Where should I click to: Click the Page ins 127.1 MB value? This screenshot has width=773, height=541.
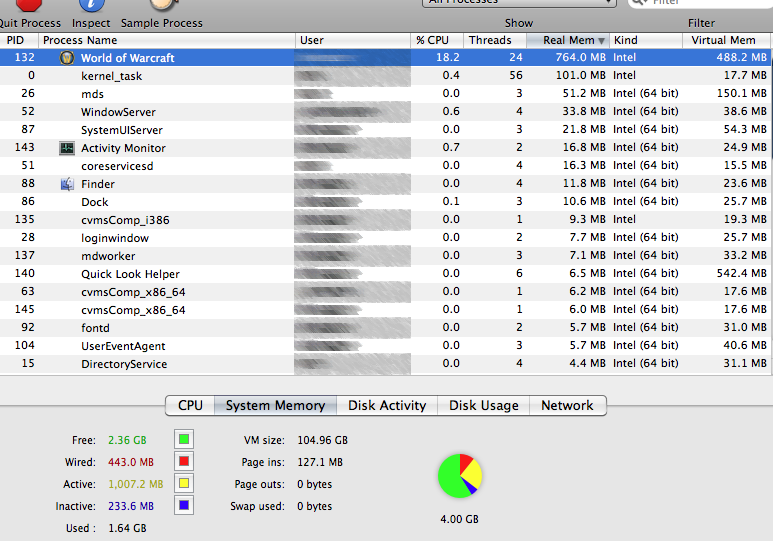point(320,462)
